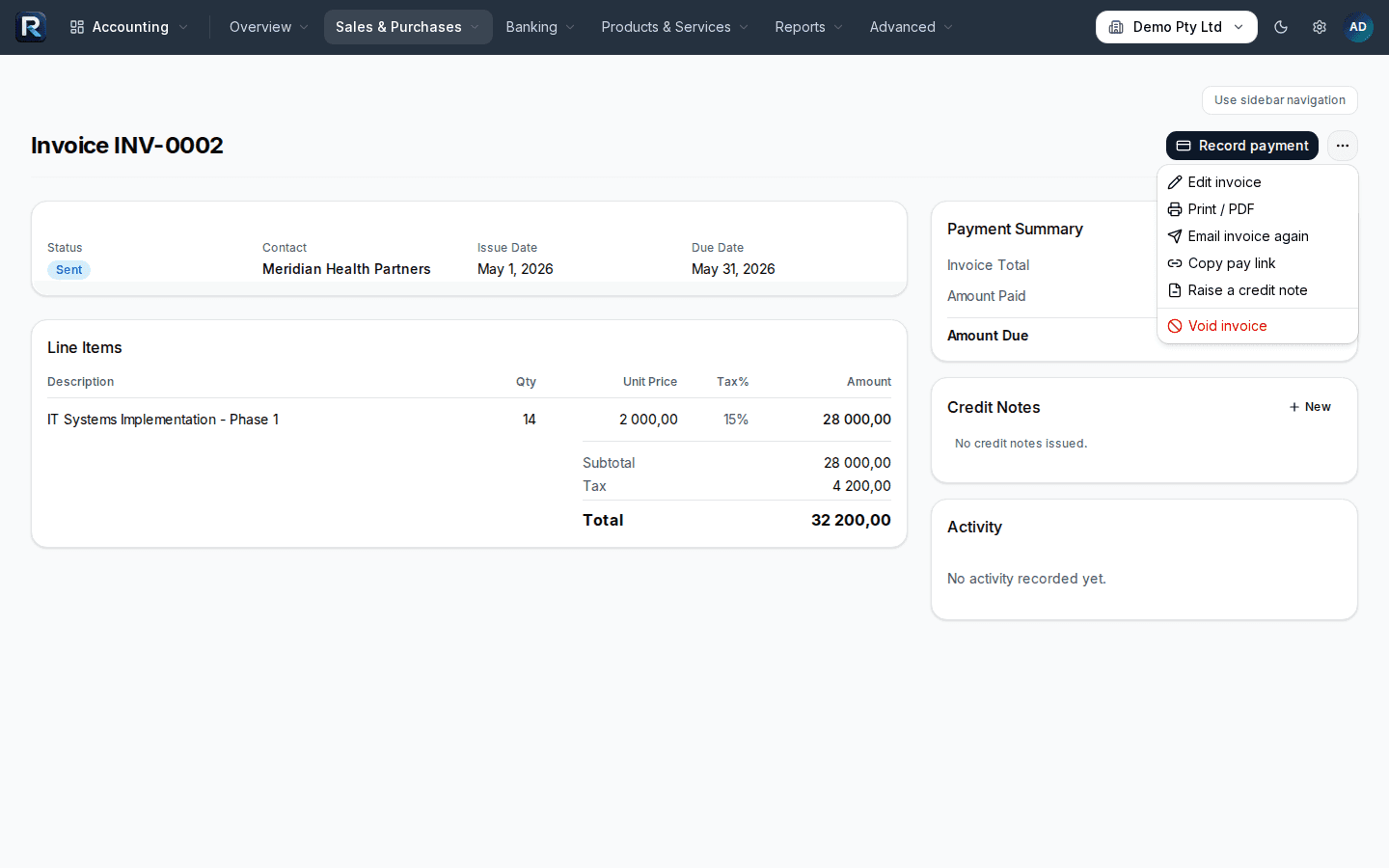This screenshot has height=868, width=1389.
Task: Open the Banking dropdown chevron
Action: [570, 27]
